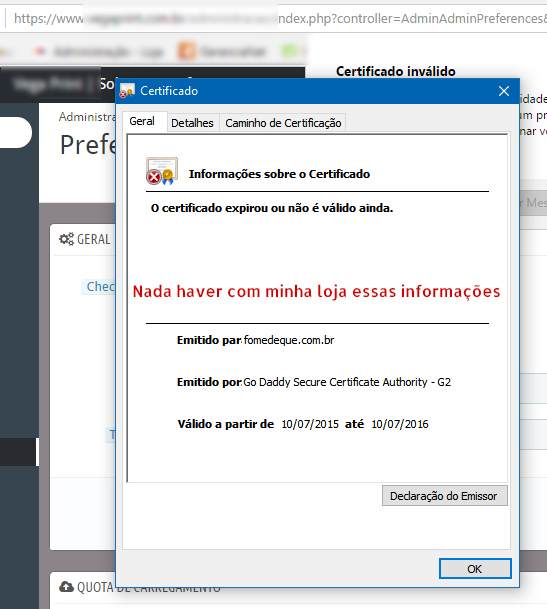Close the Certificado dialog with the X

pos(504,91)
